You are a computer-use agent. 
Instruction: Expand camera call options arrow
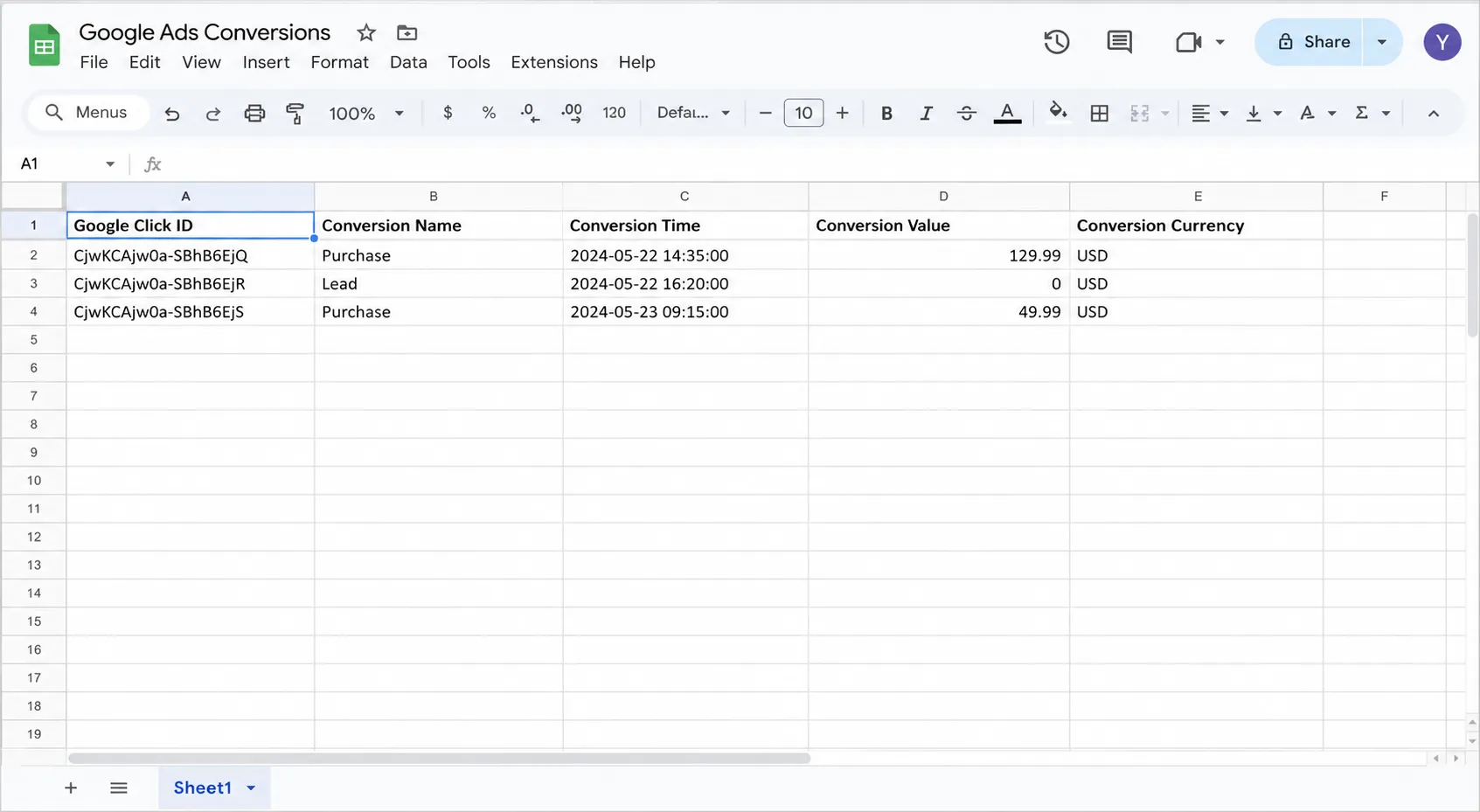[1219, 42]
